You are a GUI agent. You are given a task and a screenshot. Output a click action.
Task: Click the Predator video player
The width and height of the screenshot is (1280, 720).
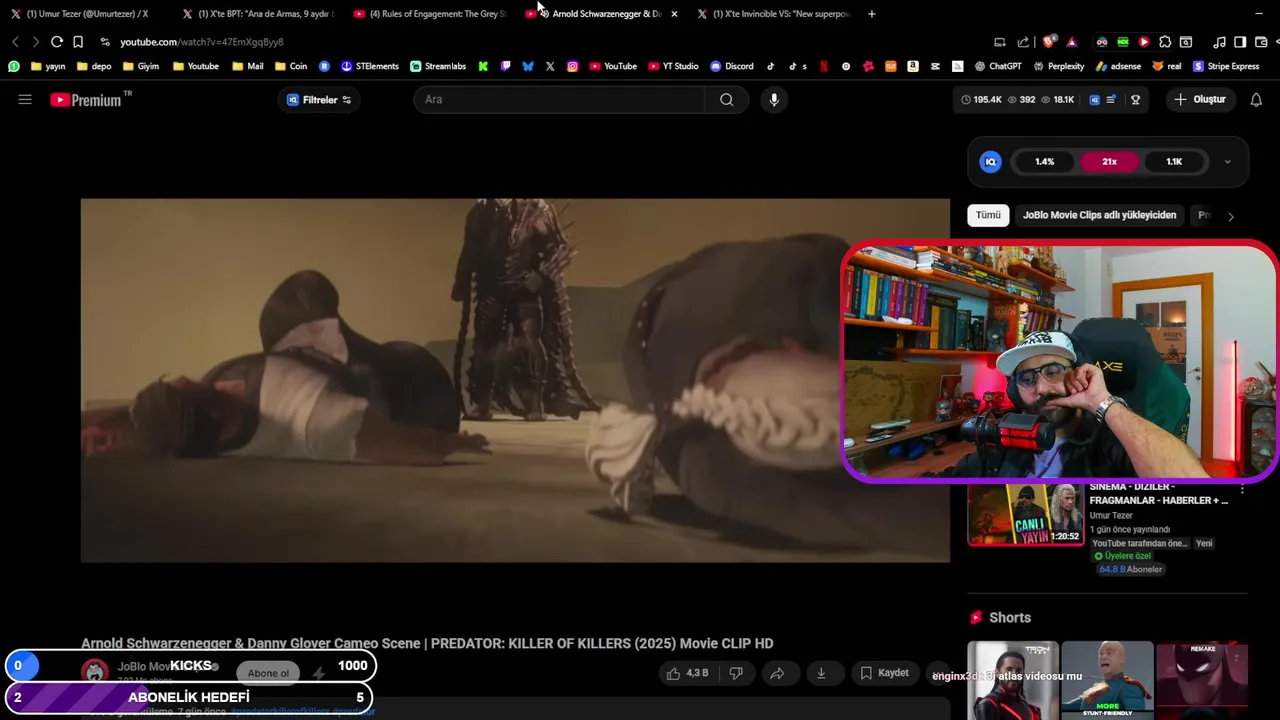(515, 380)
